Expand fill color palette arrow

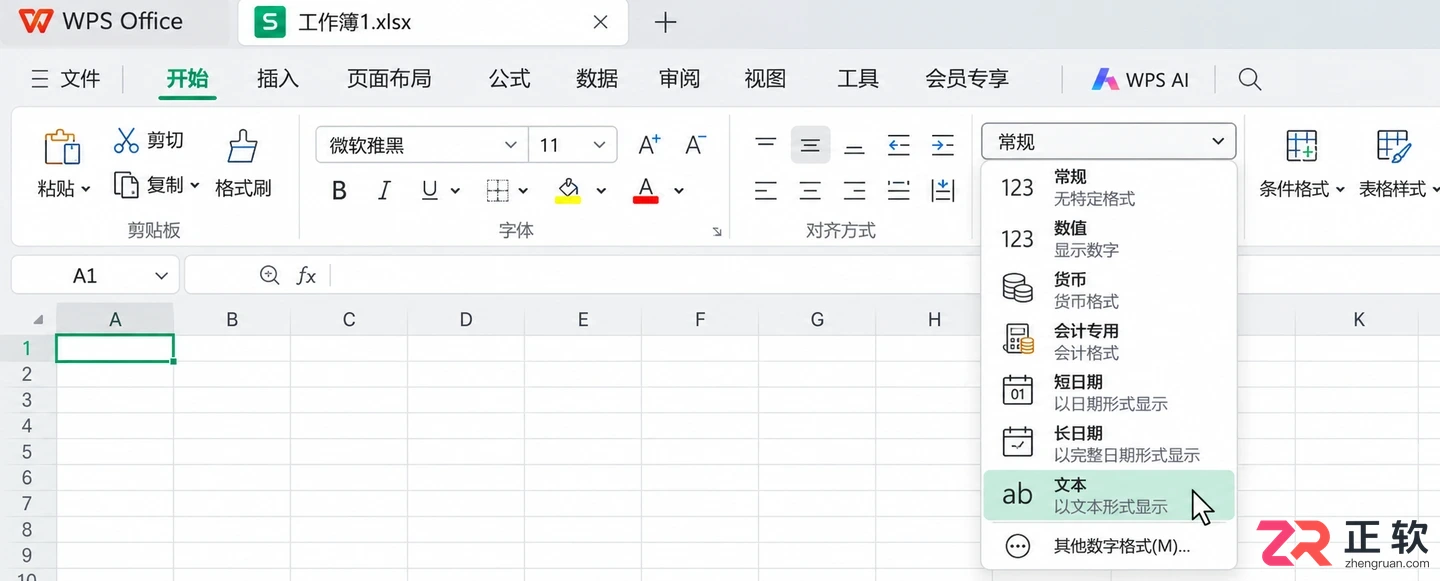coord(601,190)
